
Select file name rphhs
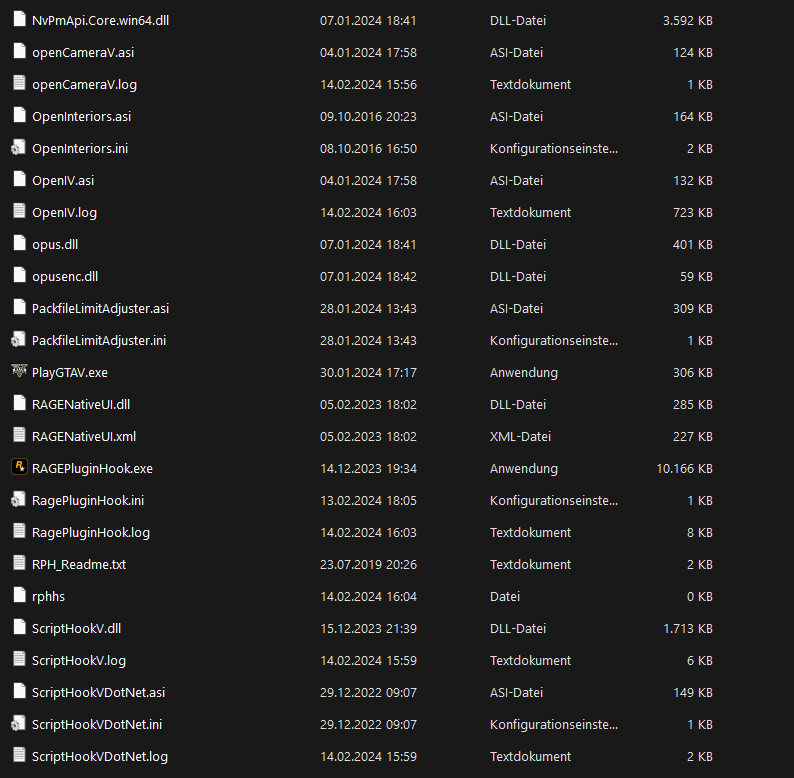tap(48, 597)
